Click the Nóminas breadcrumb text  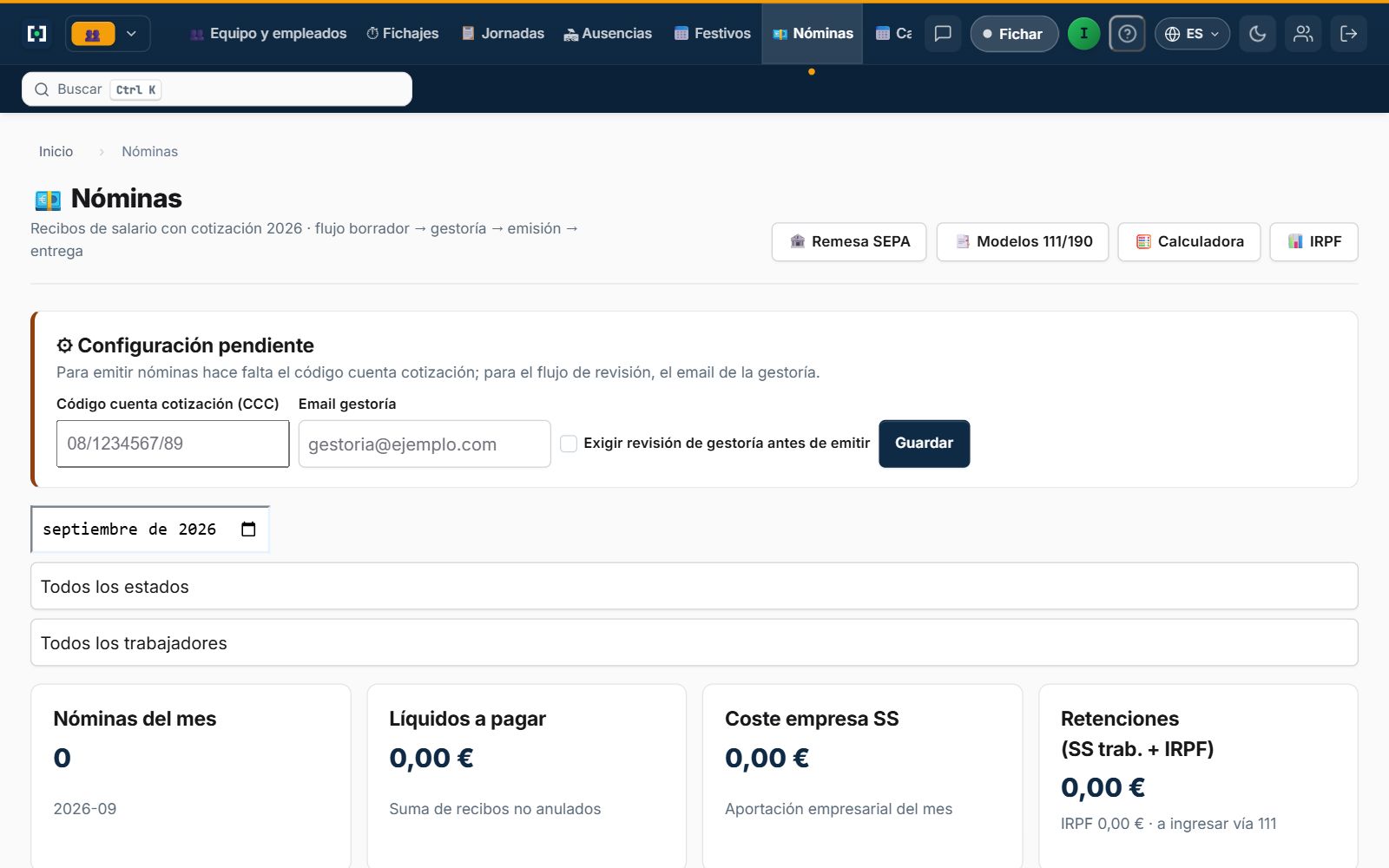coord(149,152)
